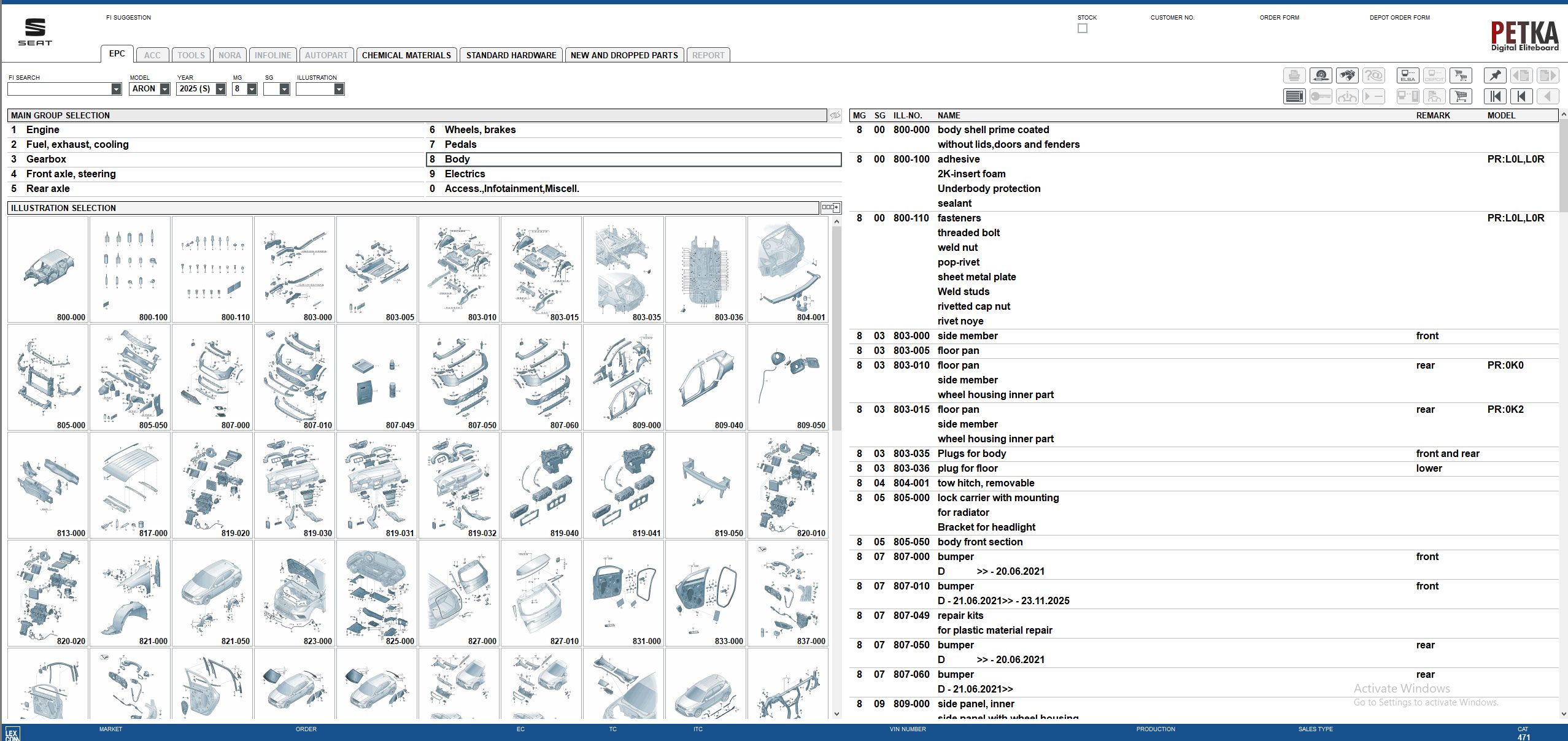Click the next document page icon

(1548, 75)
